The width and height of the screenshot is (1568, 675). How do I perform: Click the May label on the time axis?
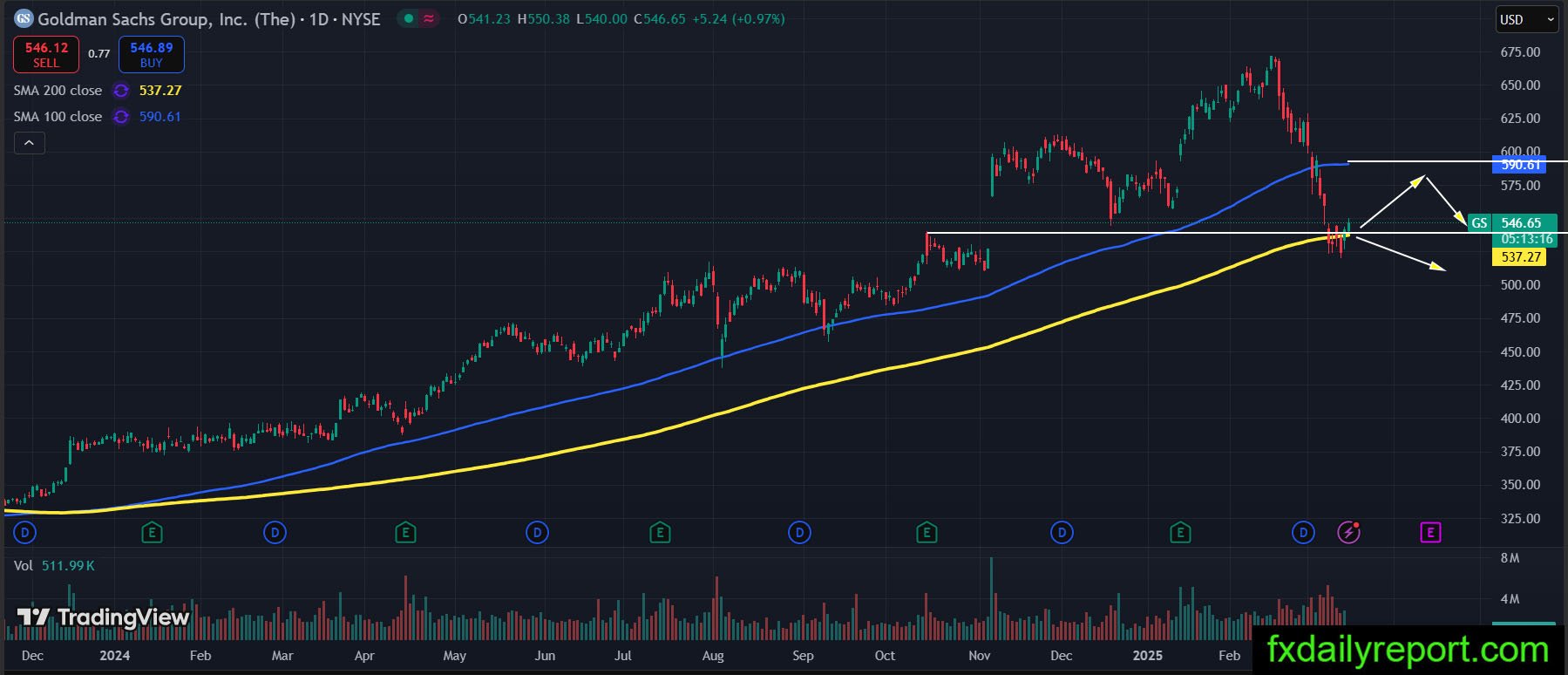[x=454, y=656]
